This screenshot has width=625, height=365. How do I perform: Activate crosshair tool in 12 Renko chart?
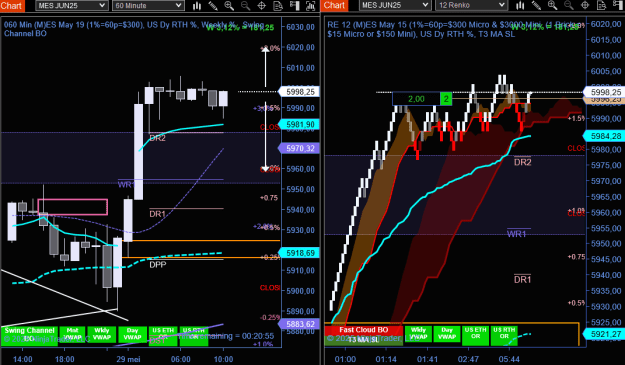pos(585,6)
